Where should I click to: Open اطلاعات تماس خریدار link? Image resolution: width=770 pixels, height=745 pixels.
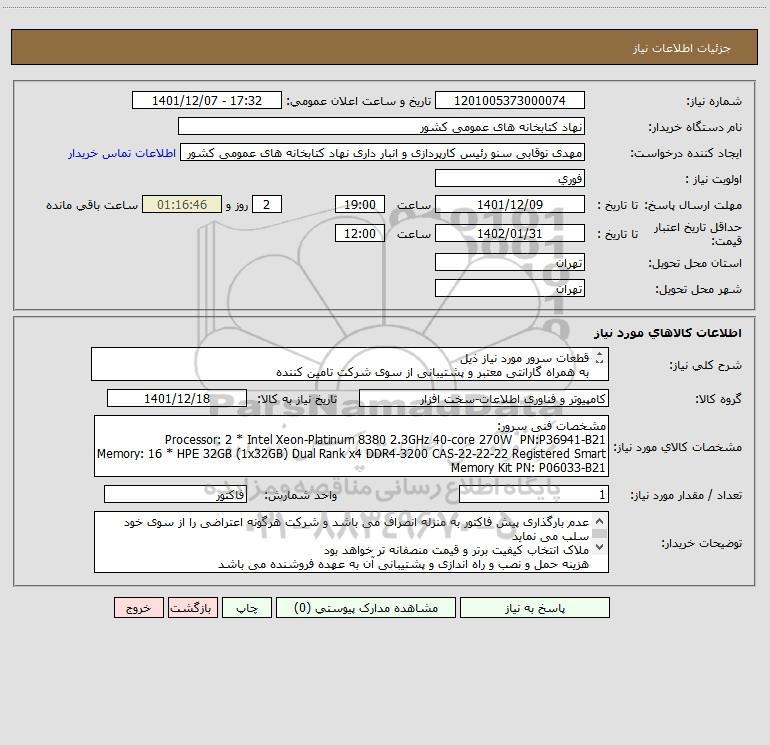click(122, 153)
